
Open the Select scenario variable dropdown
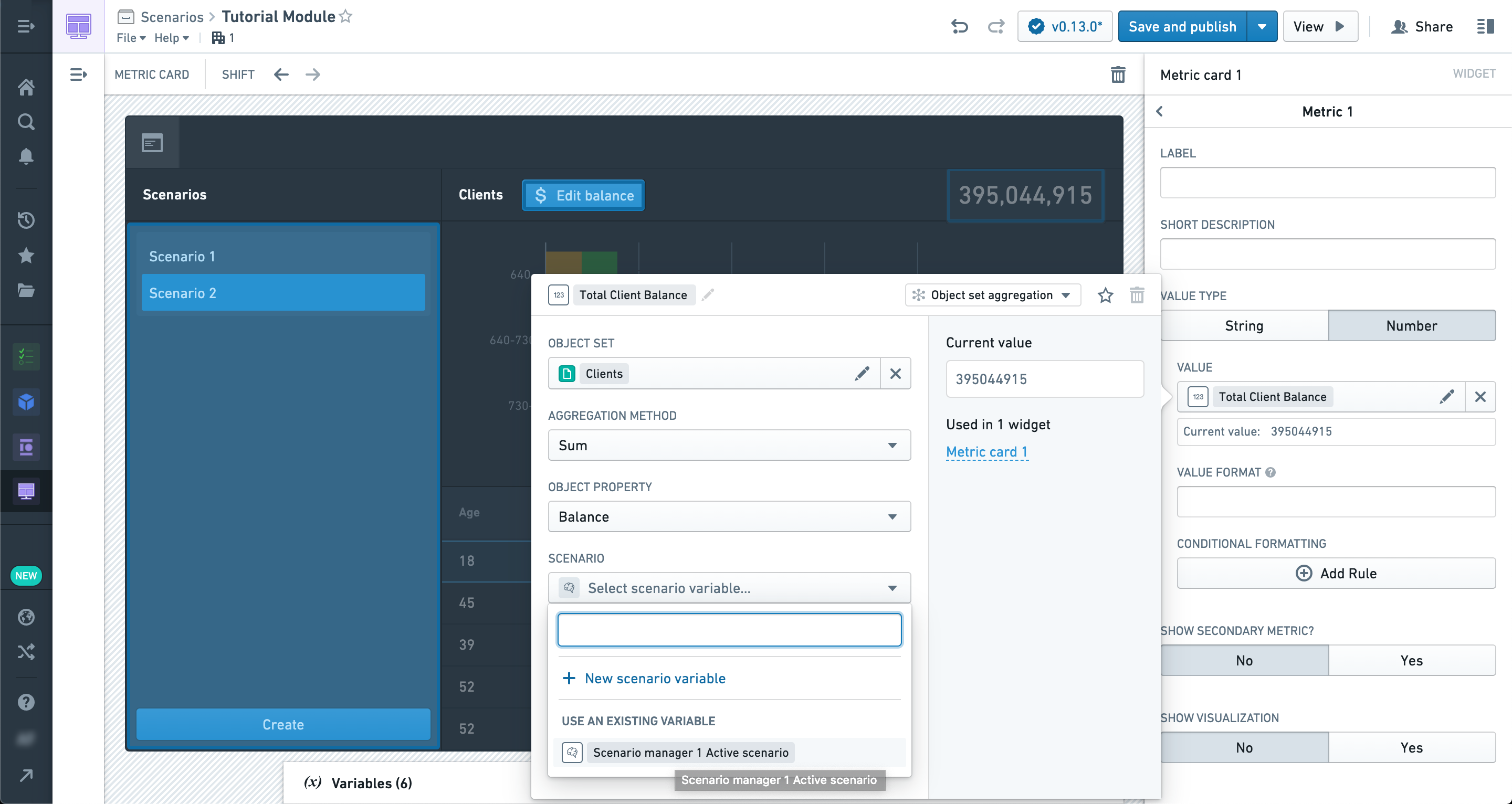729,588
